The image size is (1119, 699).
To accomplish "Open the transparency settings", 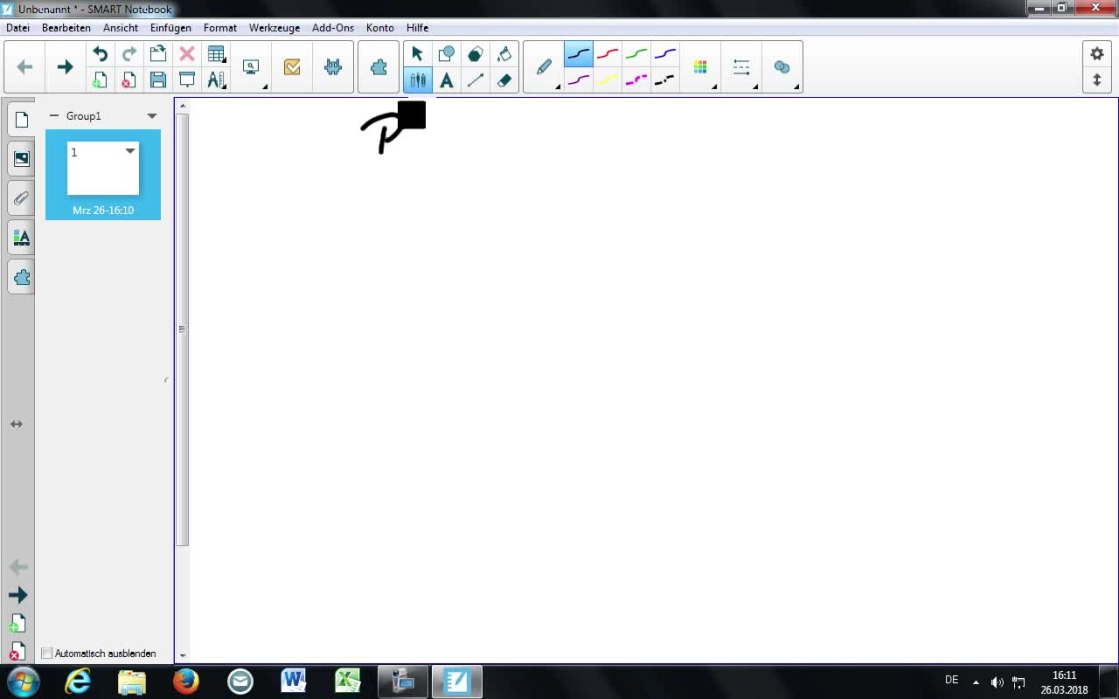I will point(782,67).
